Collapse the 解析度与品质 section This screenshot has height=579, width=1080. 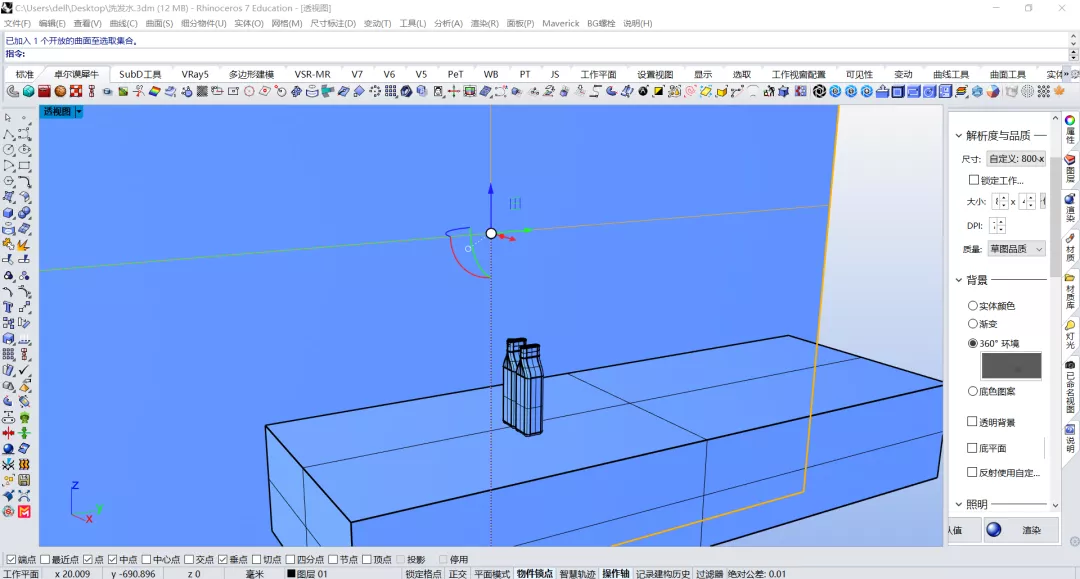(x=959, y=136)
